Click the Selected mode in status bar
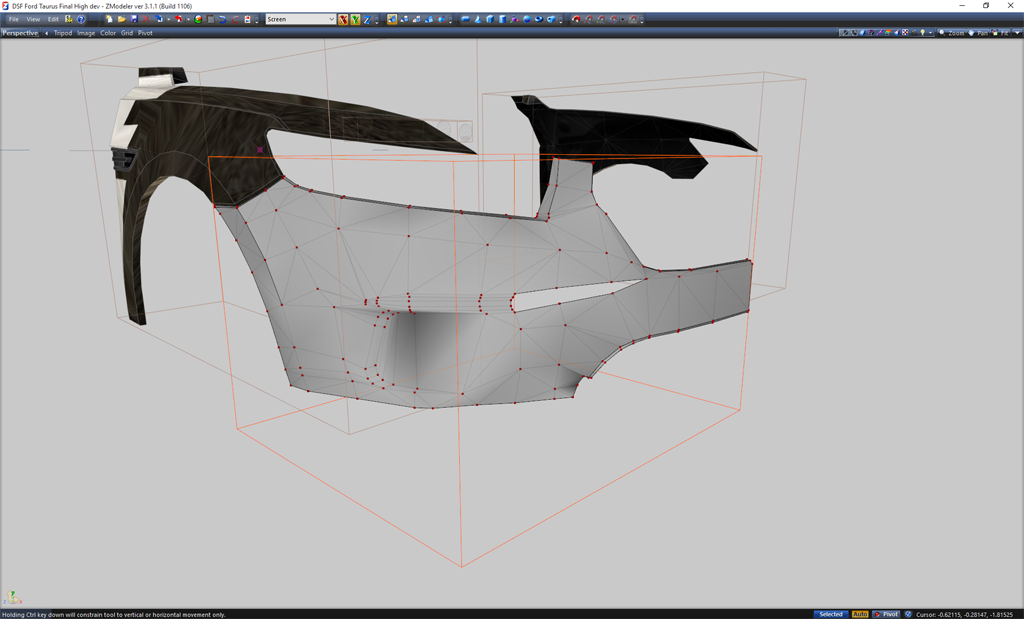 (x=830, y=614)
